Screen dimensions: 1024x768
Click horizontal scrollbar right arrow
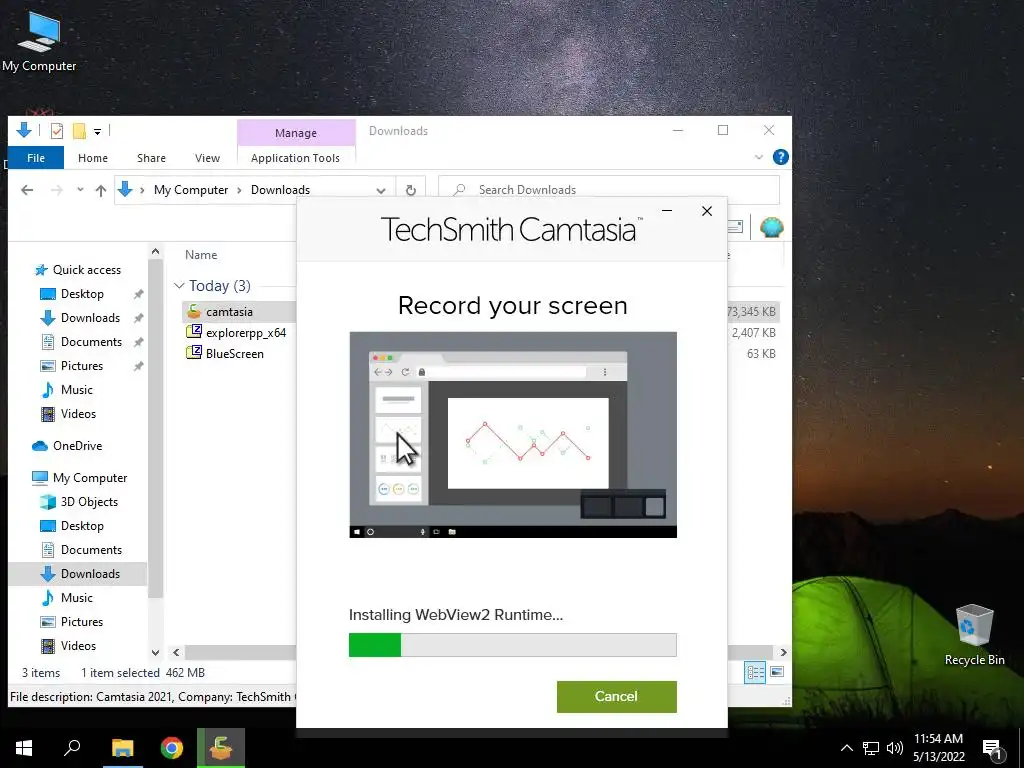click(x=783, y=652)
